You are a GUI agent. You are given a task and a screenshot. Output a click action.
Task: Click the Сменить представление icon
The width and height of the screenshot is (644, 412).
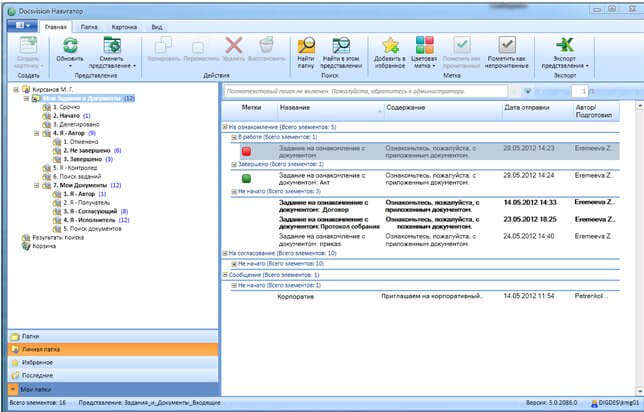tap(112, 43)
